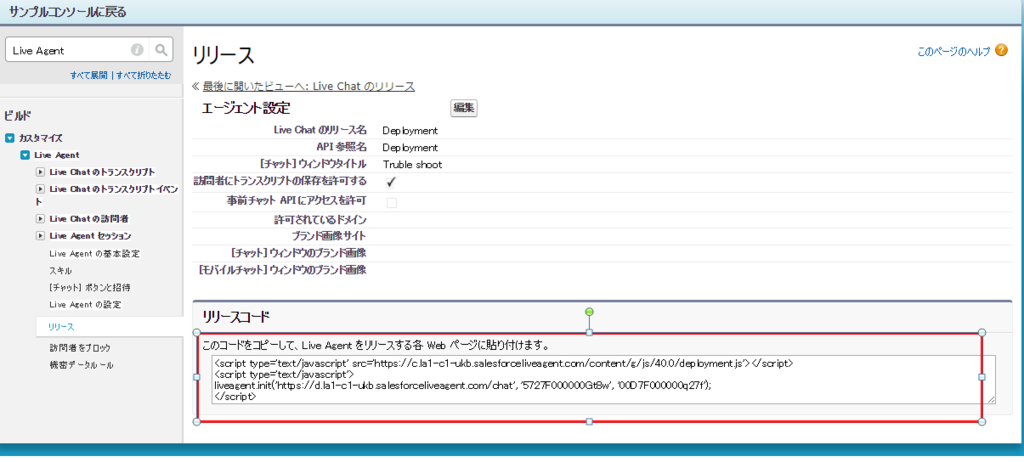Viewport: 1024px width, 462px height.
Task: Open the help question mark icon
Action: (1001, 50)
